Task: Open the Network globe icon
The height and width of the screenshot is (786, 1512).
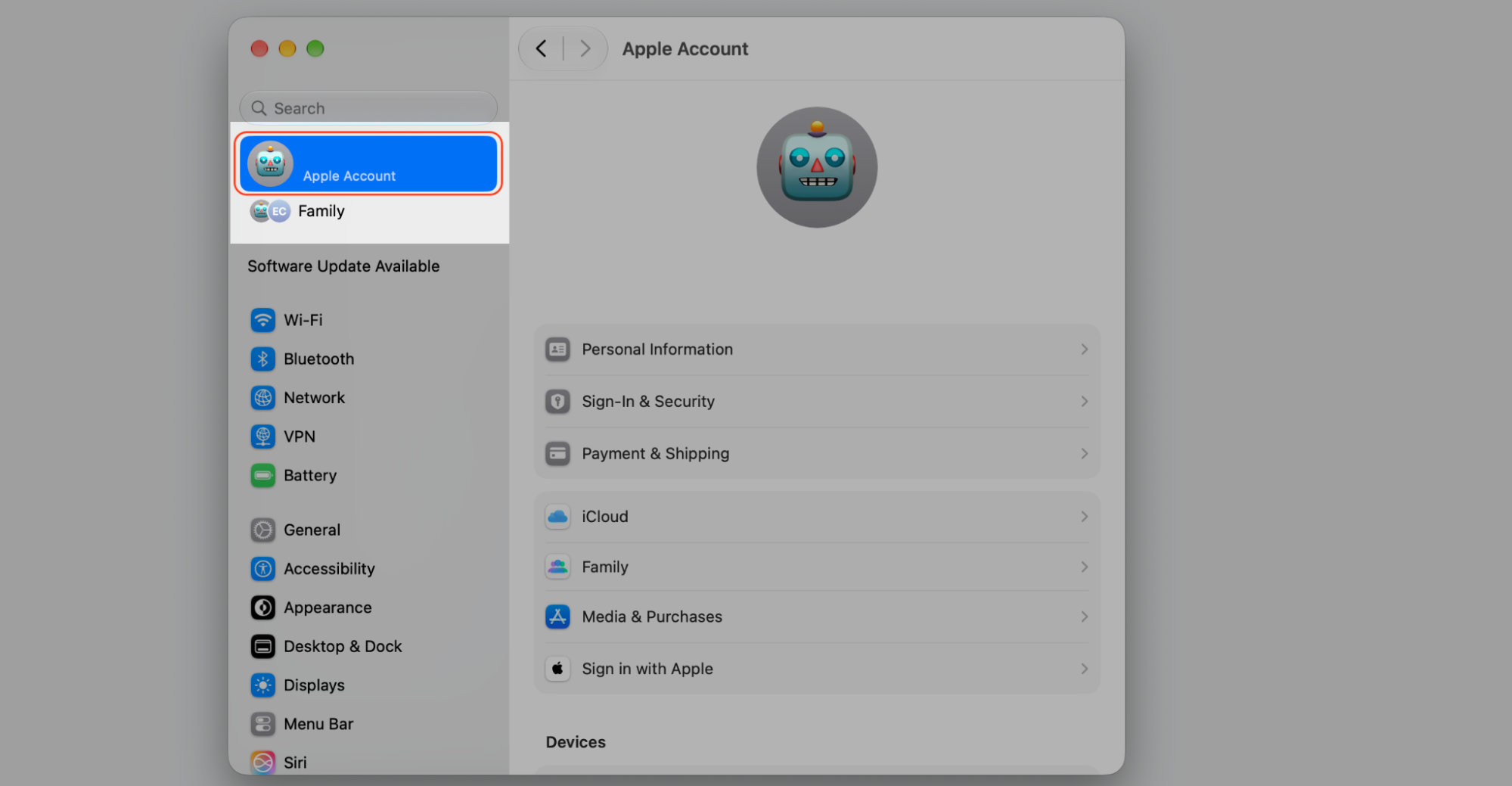Action: [262, 398]
